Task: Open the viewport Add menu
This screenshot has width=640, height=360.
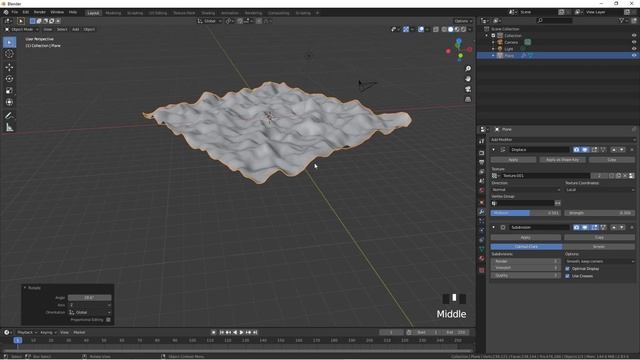Action: 76,29
